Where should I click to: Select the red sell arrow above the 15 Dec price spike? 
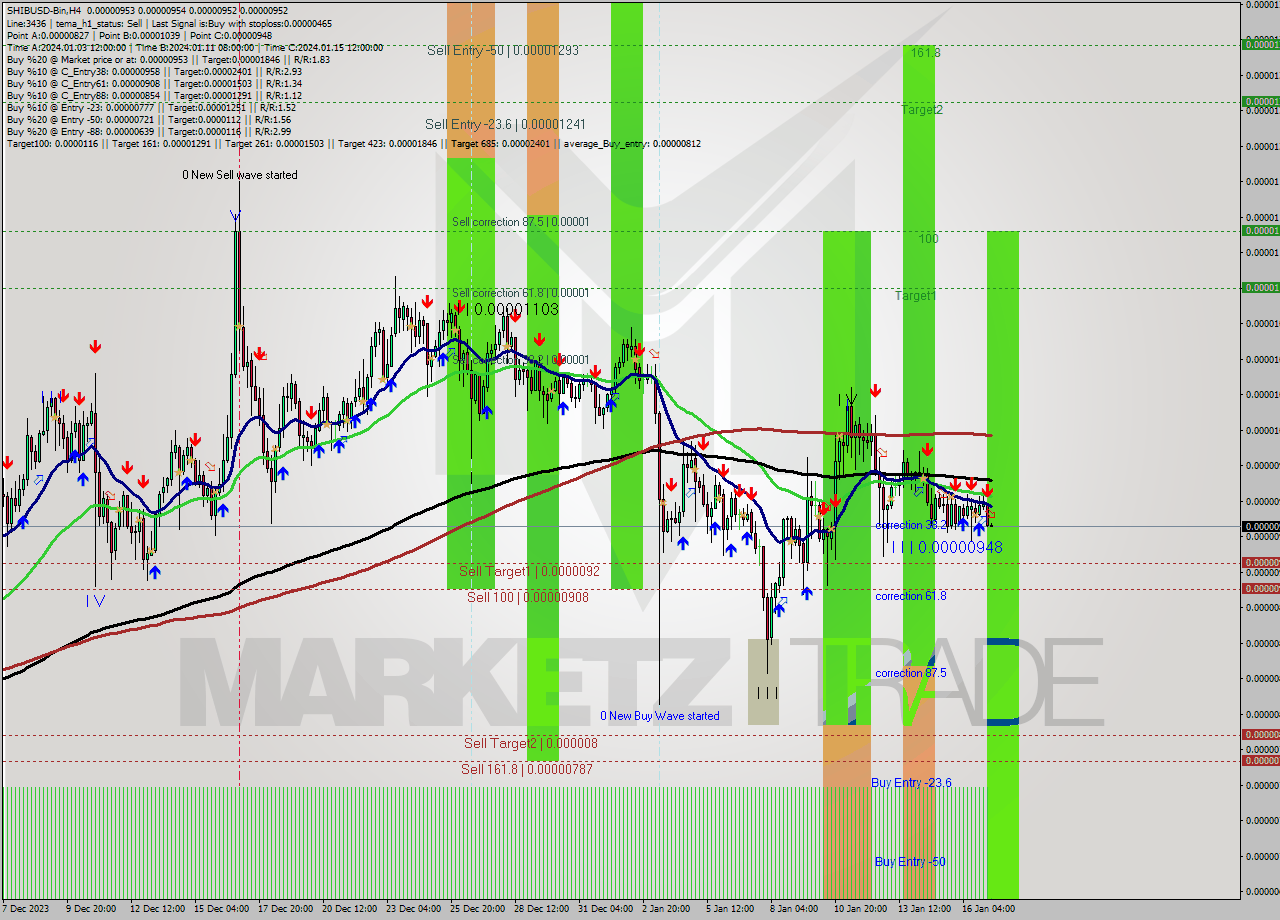(261, 353)
